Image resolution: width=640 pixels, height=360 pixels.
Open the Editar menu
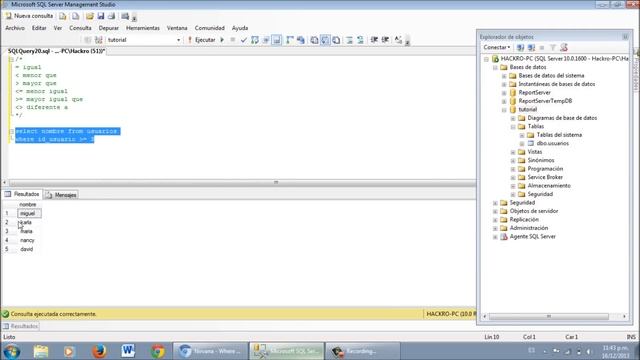39,28
